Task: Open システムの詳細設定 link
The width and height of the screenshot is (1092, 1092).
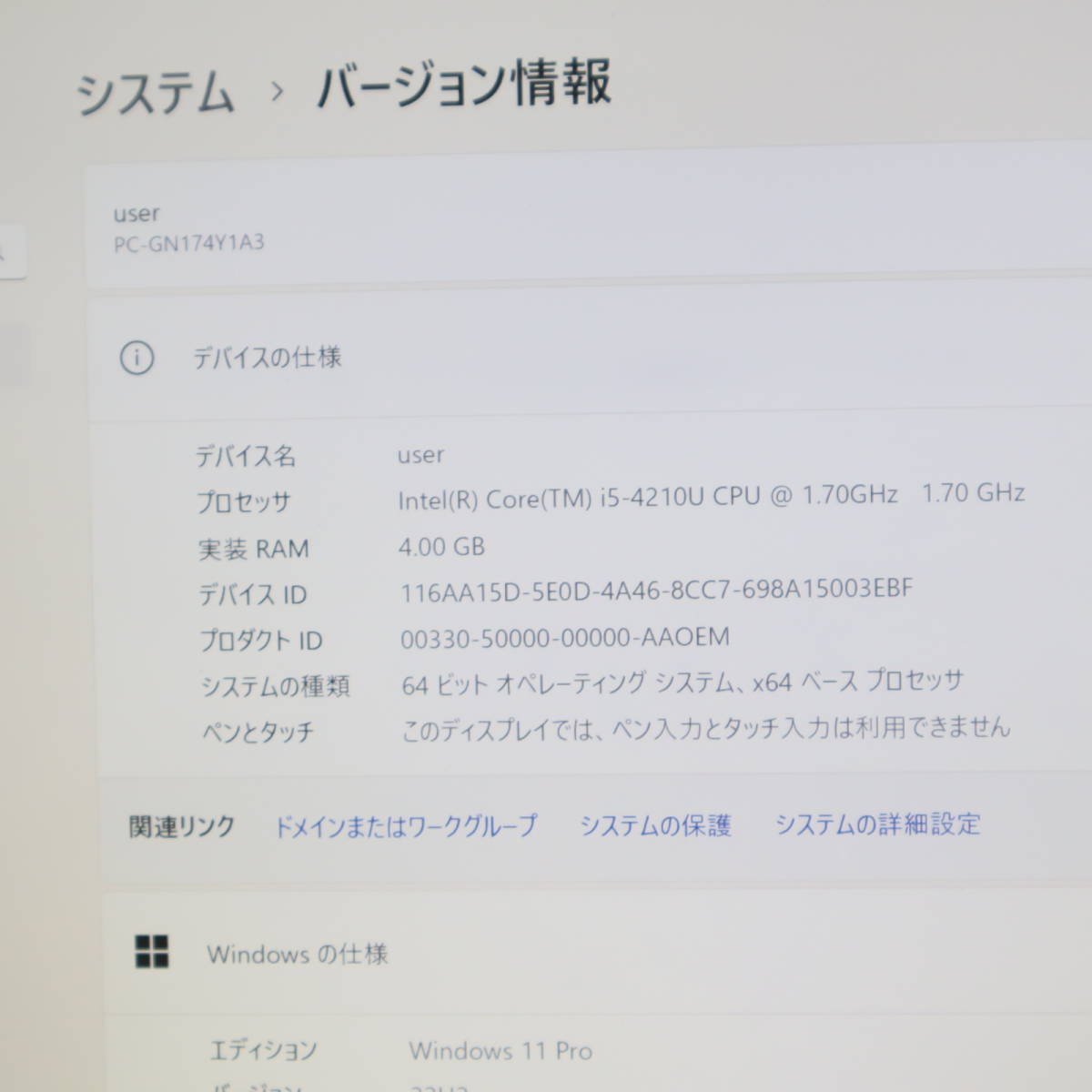Action: pyautogui.click(x=878, y=824)
